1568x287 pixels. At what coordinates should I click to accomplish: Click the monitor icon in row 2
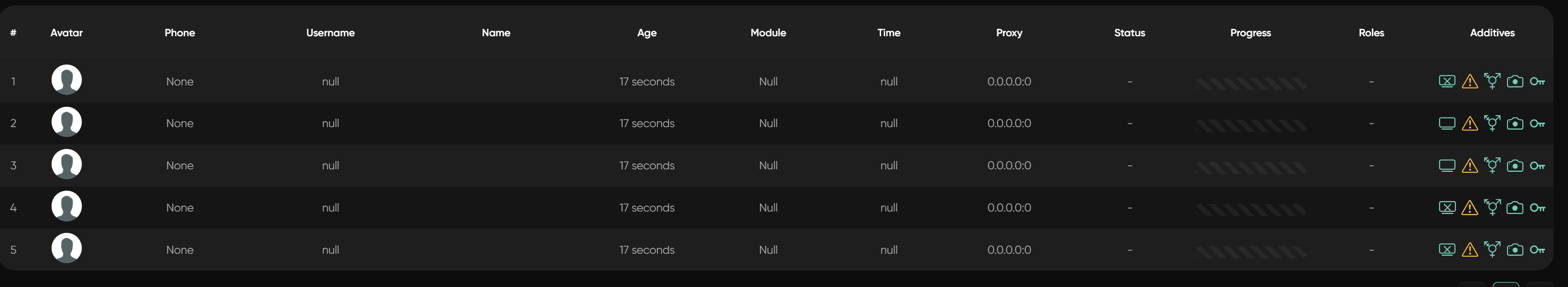[1447, 123]
